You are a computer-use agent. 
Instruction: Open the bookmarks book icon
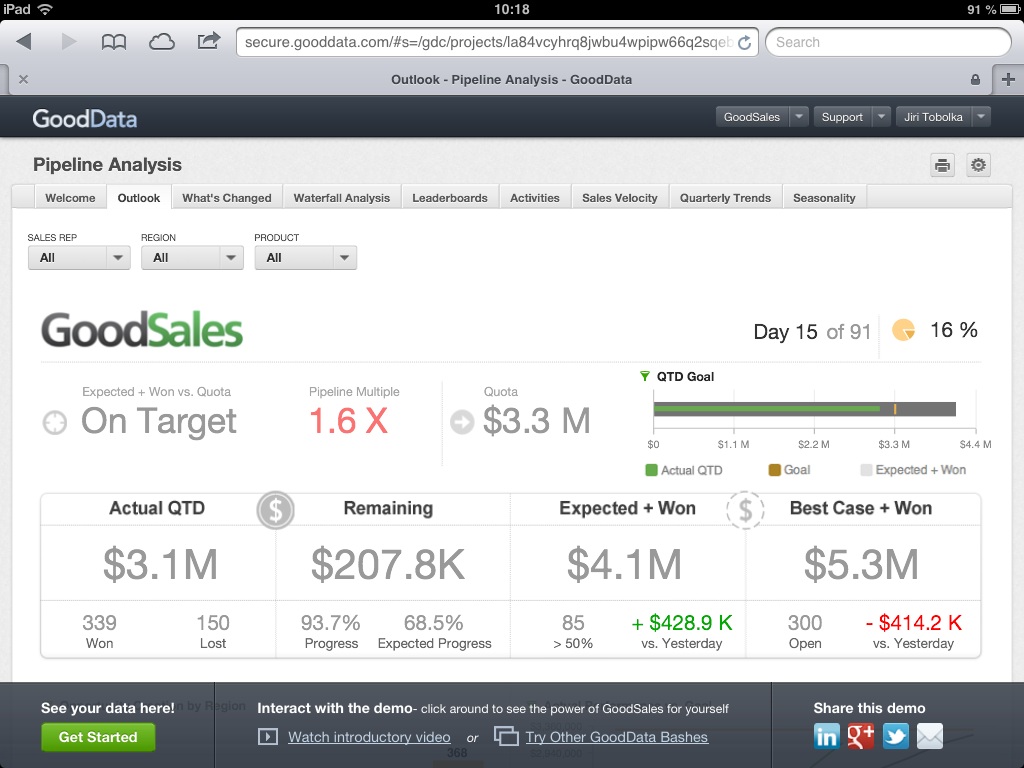[x=114, y=42]
